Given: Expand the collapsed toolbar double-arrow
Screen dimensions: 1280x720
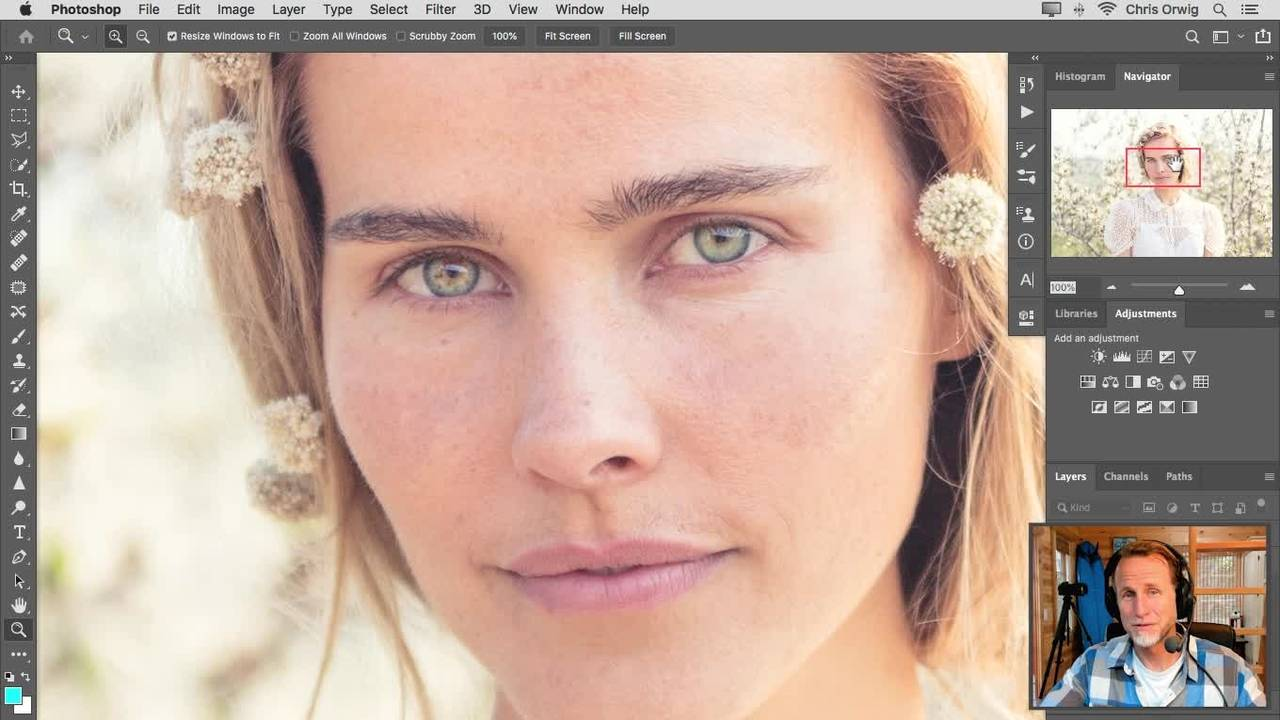Looking at the screenshot, I should [x=9, y=58].
